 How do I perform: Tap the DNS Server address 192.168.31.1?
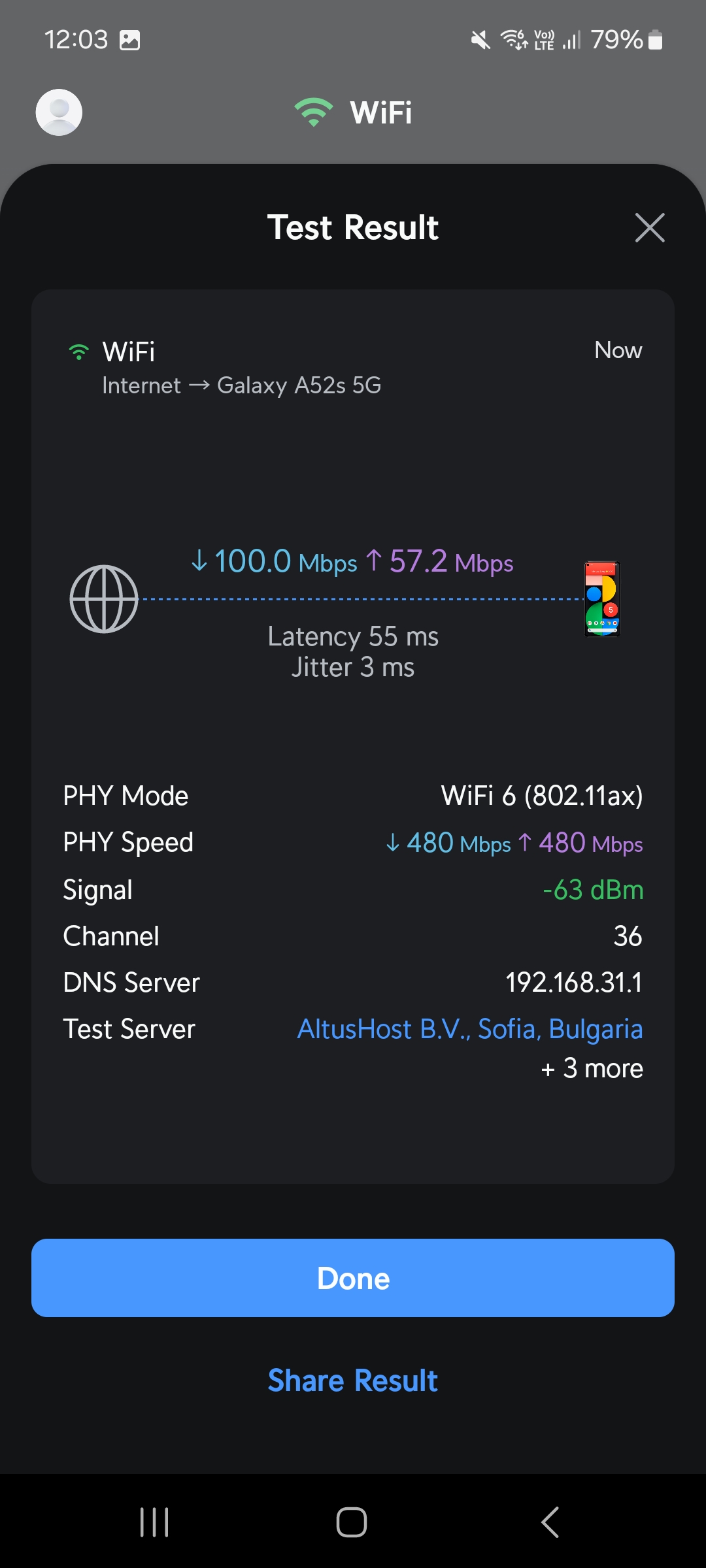click(574, 983)
